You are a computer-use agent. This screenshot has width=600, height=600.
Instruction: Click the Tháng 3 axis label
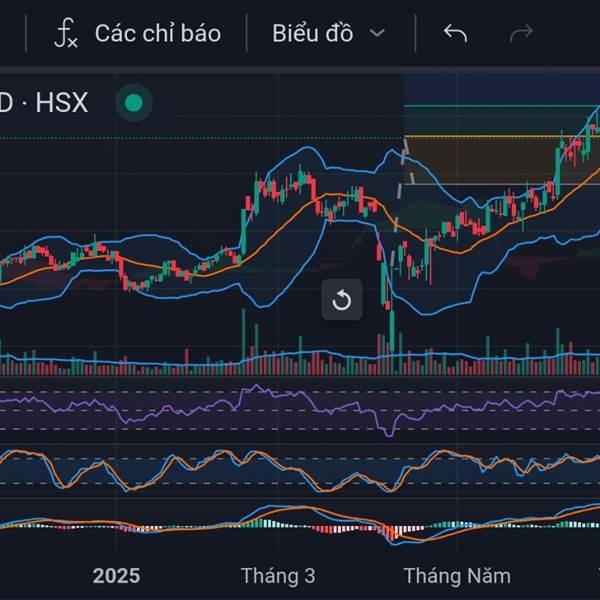point(278,576)
